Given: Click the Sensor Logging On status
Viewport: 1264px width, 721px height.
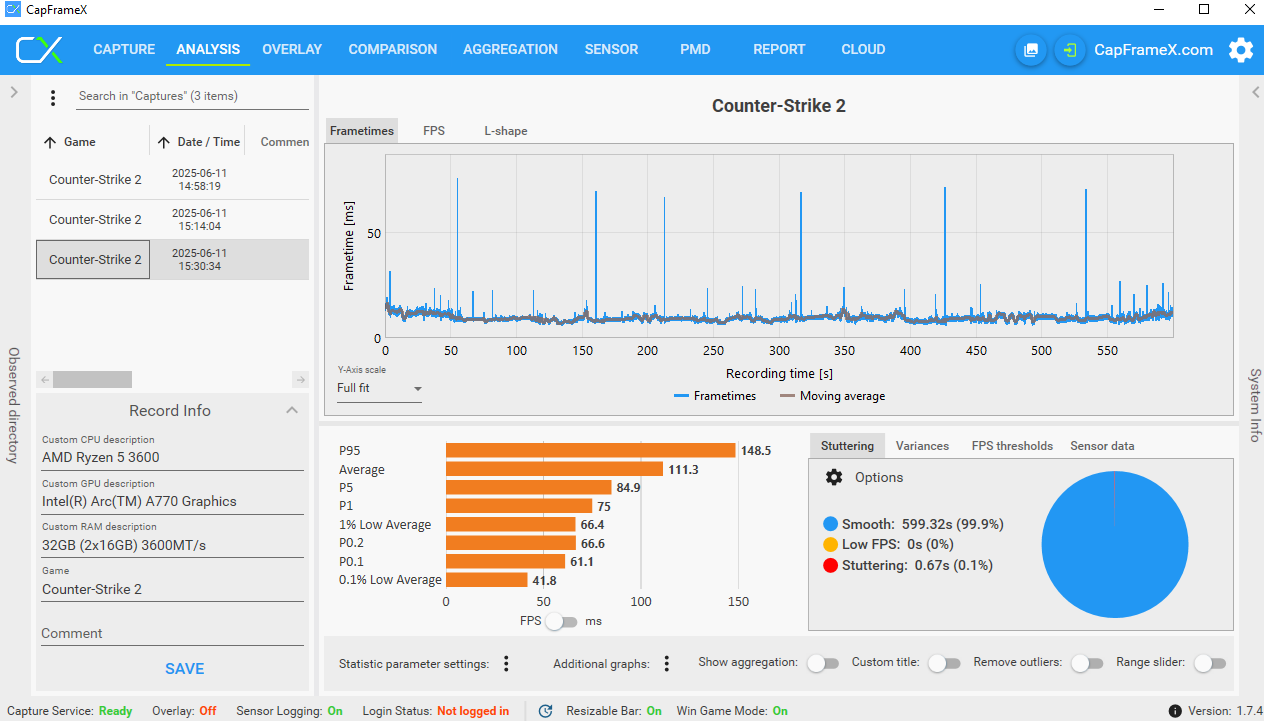Looking at the screenshot, I should (335, 711).
